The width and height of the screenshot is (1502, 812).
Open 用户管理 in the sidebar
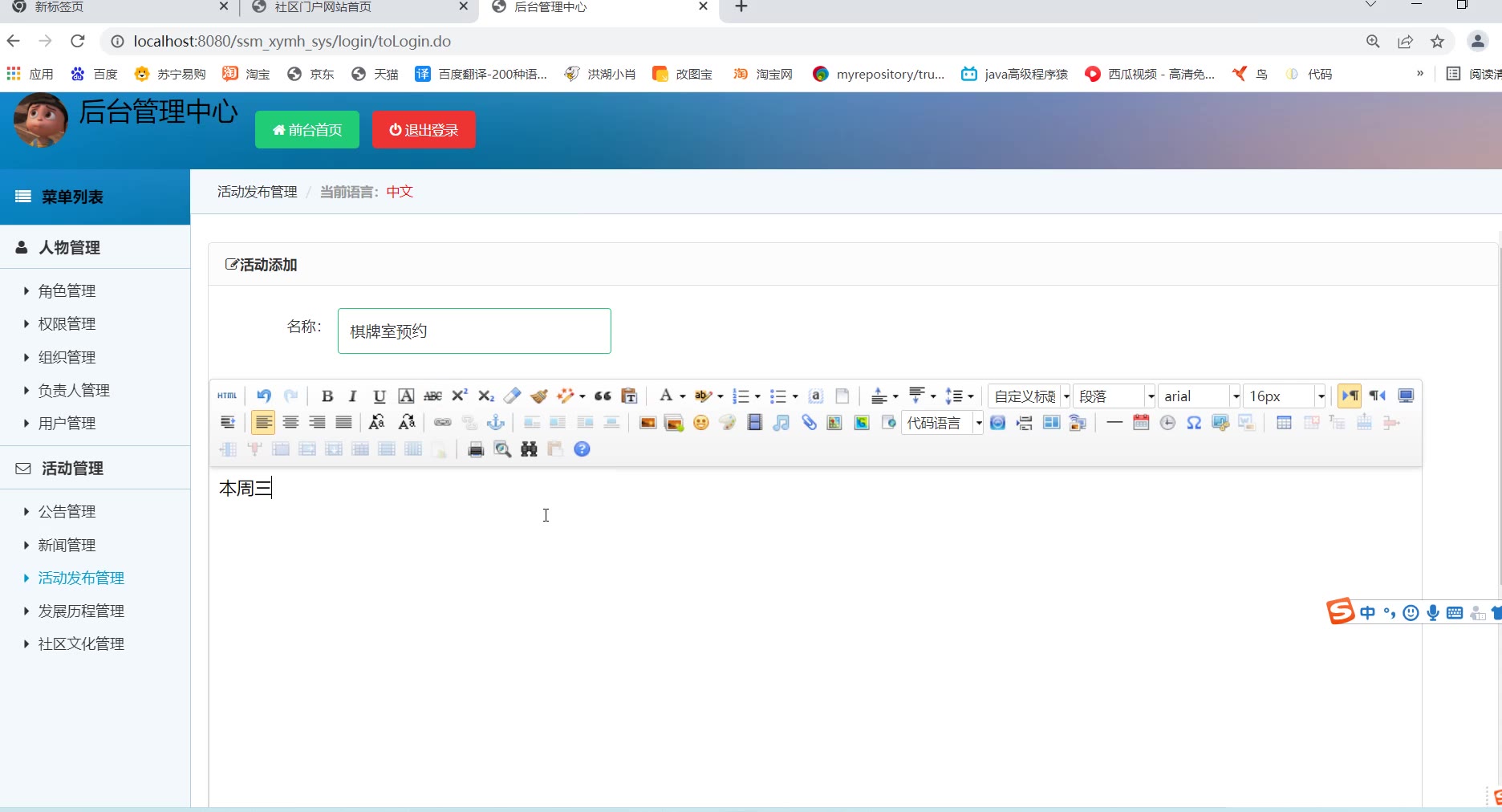click(67, 423)
